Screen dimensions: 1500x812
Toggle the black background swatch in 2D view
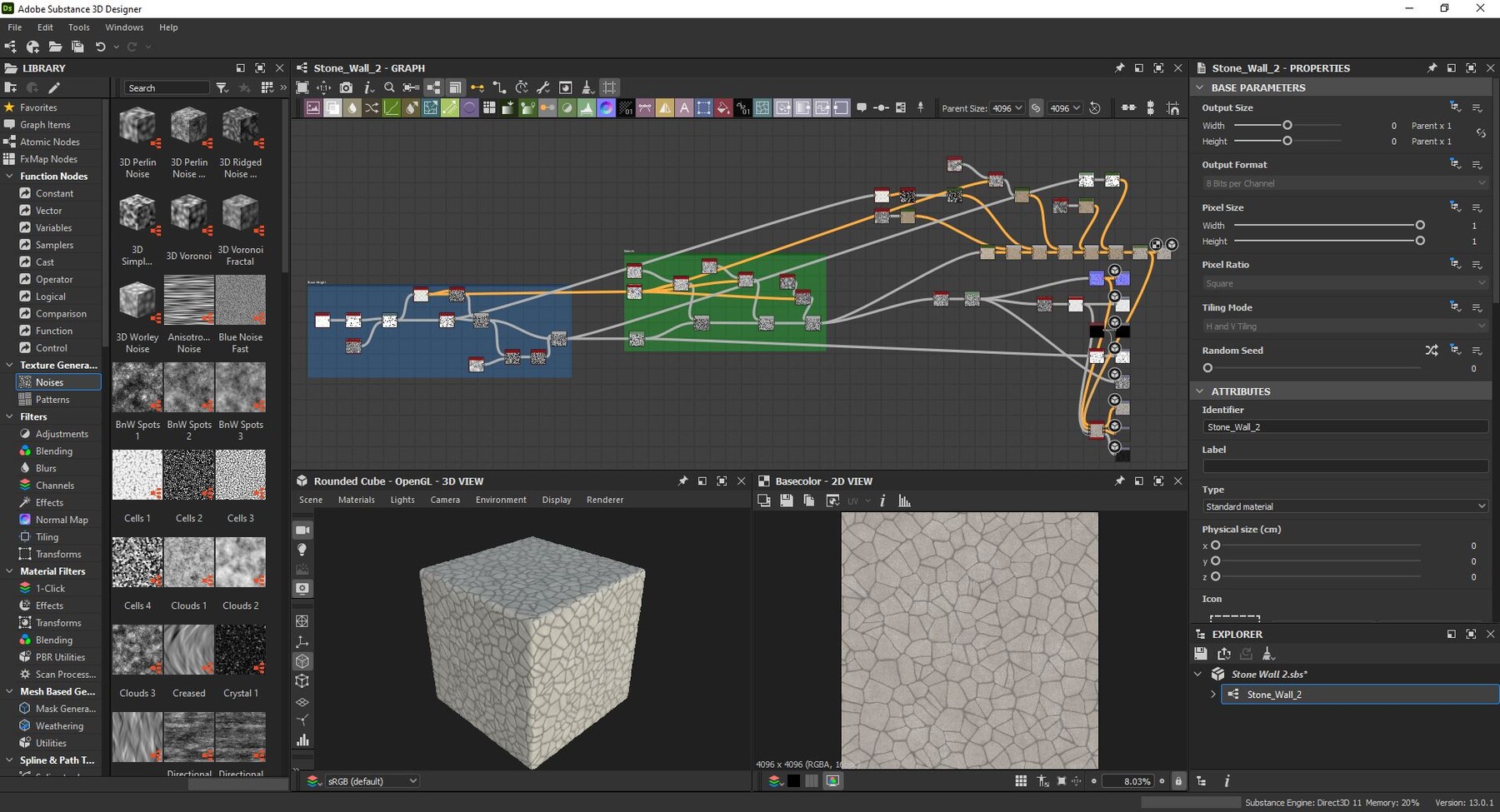(793, 781)
